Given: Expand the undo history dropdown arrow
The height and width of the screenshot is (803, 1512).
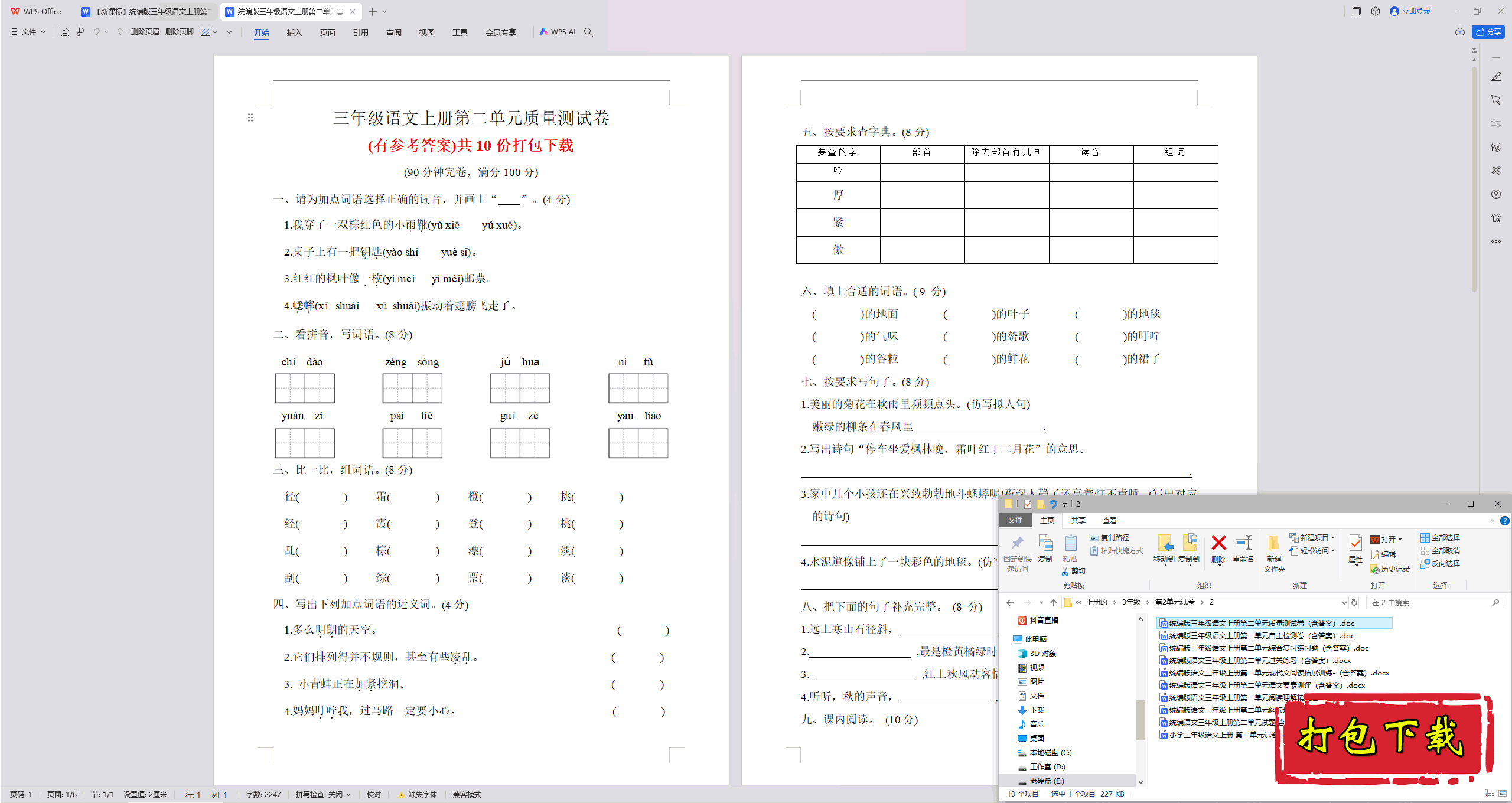Looking at the screenshot, I should pyautogui.click(x=106, y=32).
